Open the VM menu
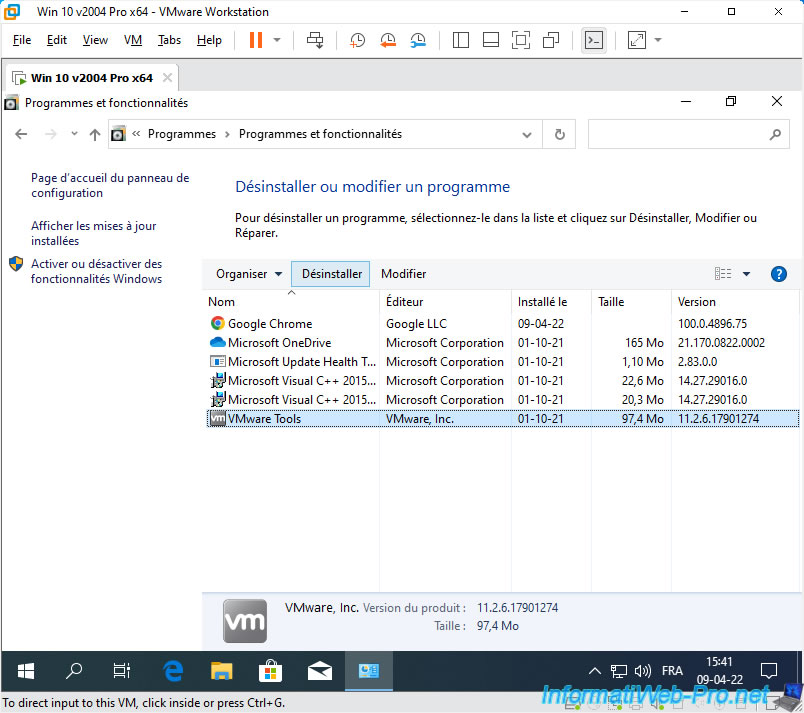The height and width of the screenshot is (713, 804). 133,40
